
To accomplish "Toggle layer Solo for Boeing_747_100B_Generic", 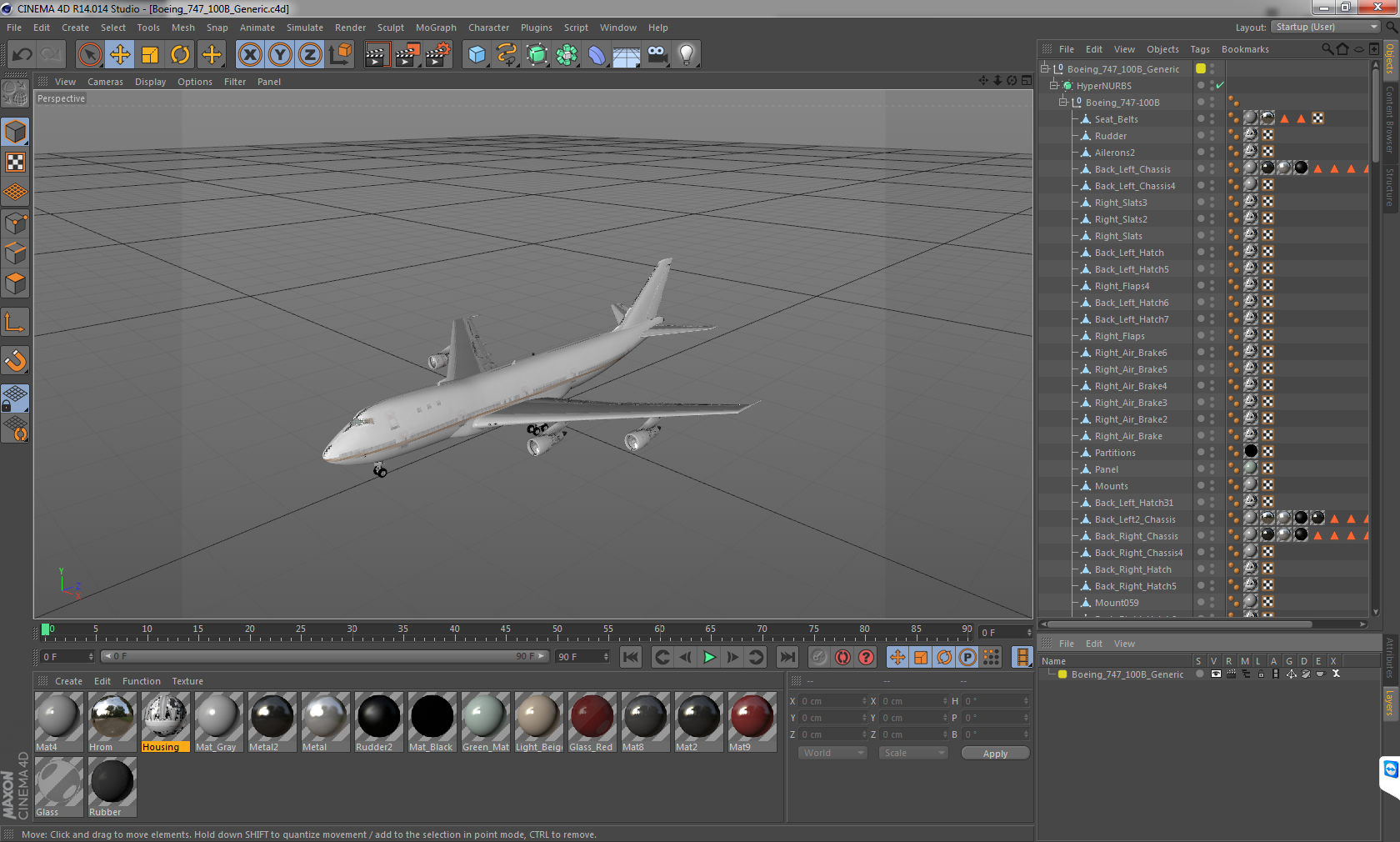I will 1199,674.
